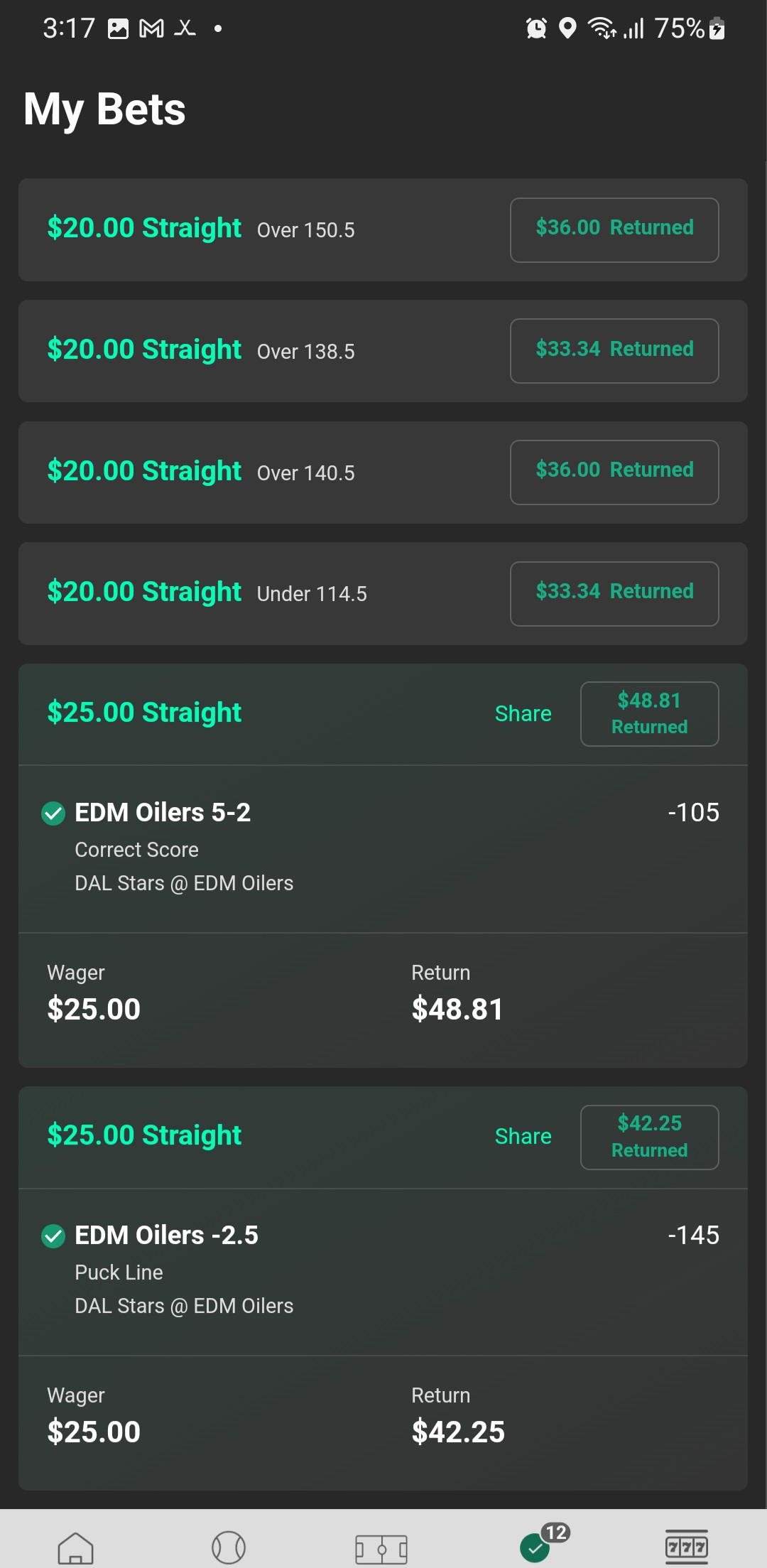The width and height of the screenshot is (767, 1568).
Task: Tap the alarm icon in status bar
Action: tap(536, 28)
